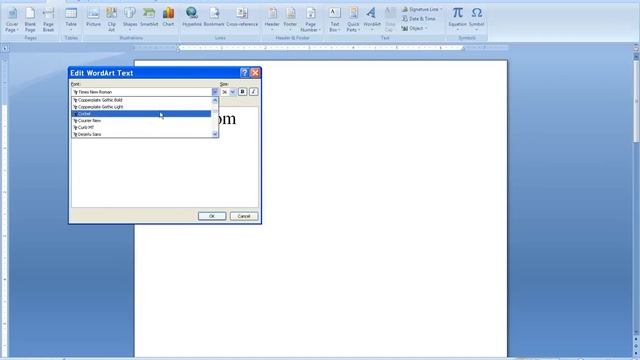
Task: Open the Cover Page gallery
Action: 12,20
